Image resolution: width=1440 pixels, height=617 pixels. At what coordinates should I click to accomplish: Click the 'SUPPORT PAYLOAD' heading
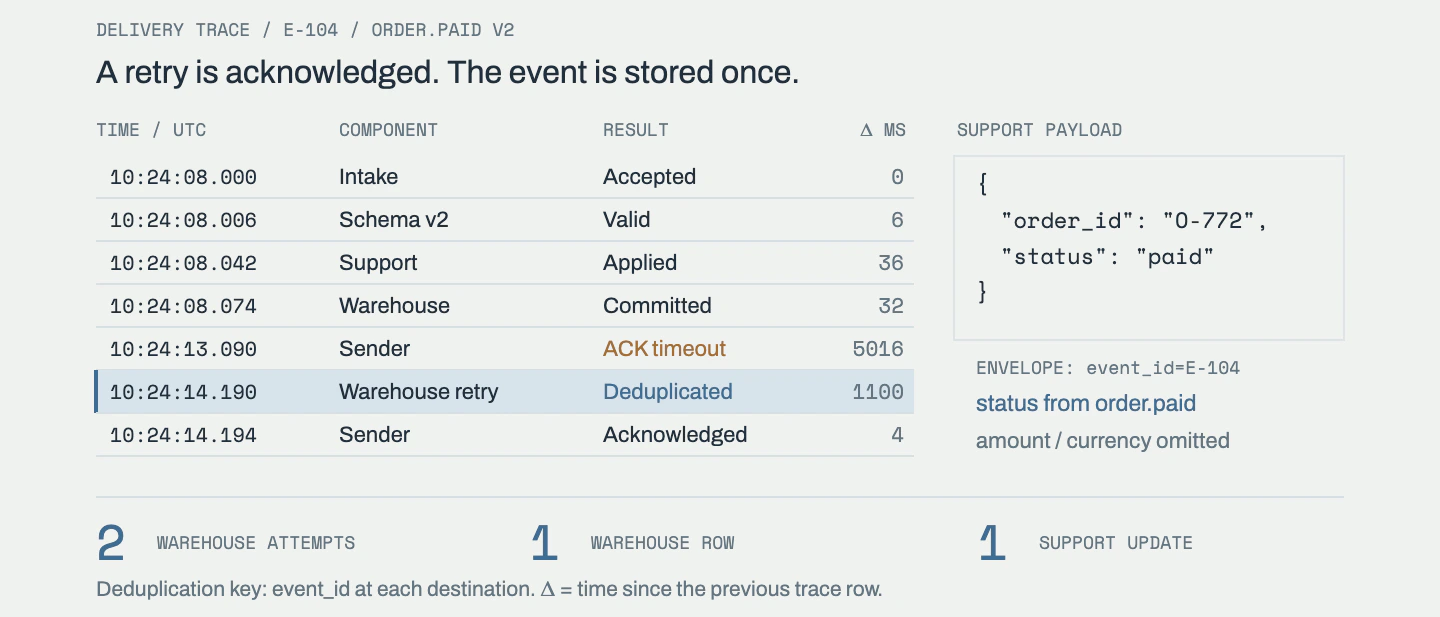coord(1039,130)
